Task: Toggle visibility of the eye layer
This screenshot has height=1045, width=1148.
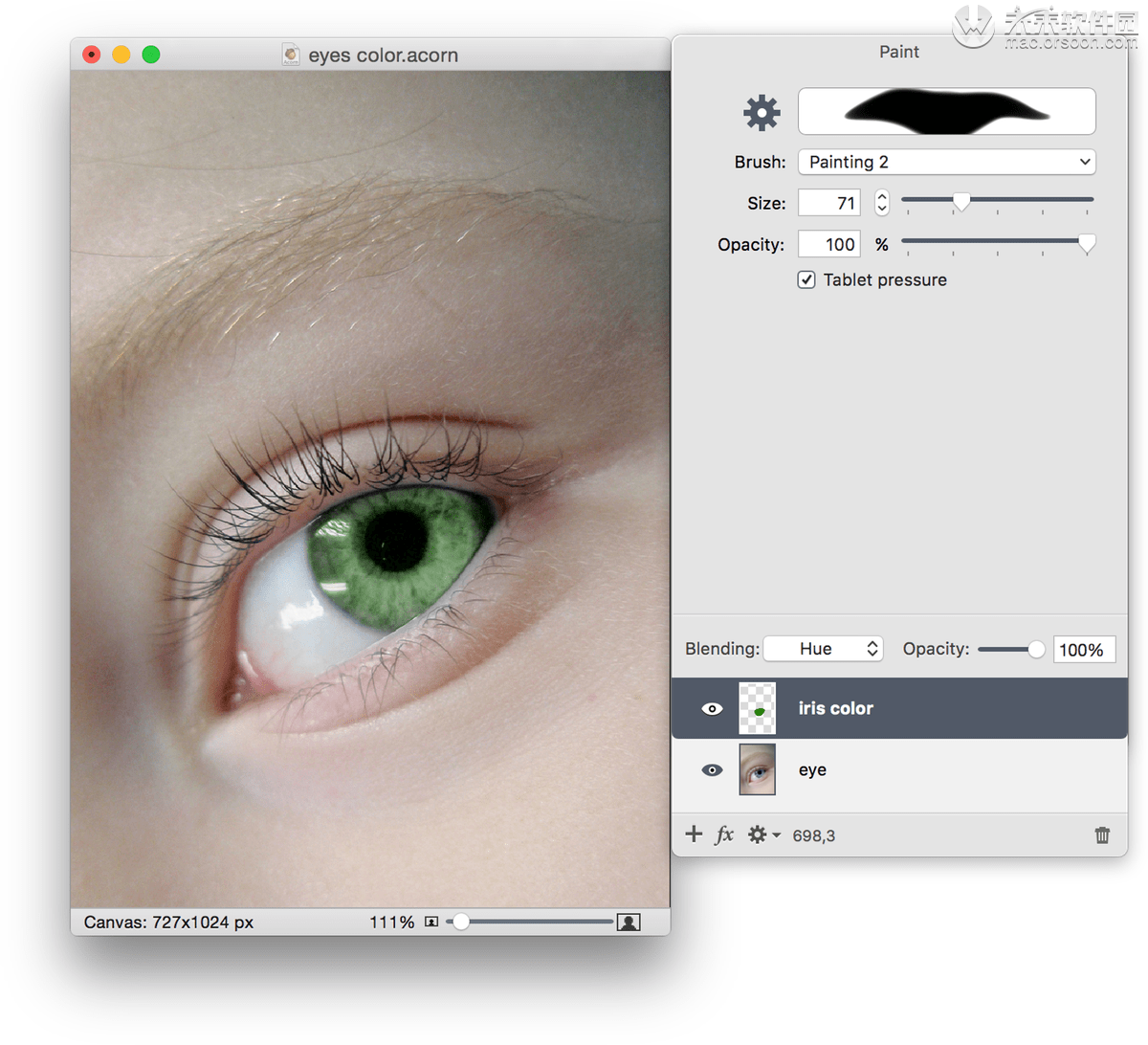Action: (x=712, y=770)
